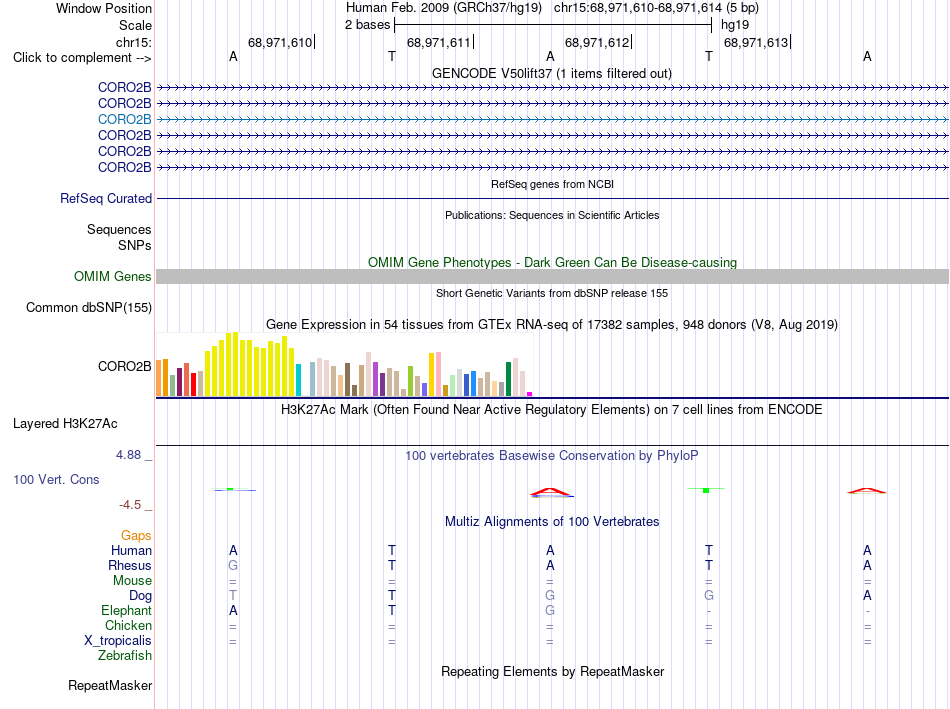Click the OMIM Genes track label
This screenshot has height=709, width=950.
tap(112, 276)
